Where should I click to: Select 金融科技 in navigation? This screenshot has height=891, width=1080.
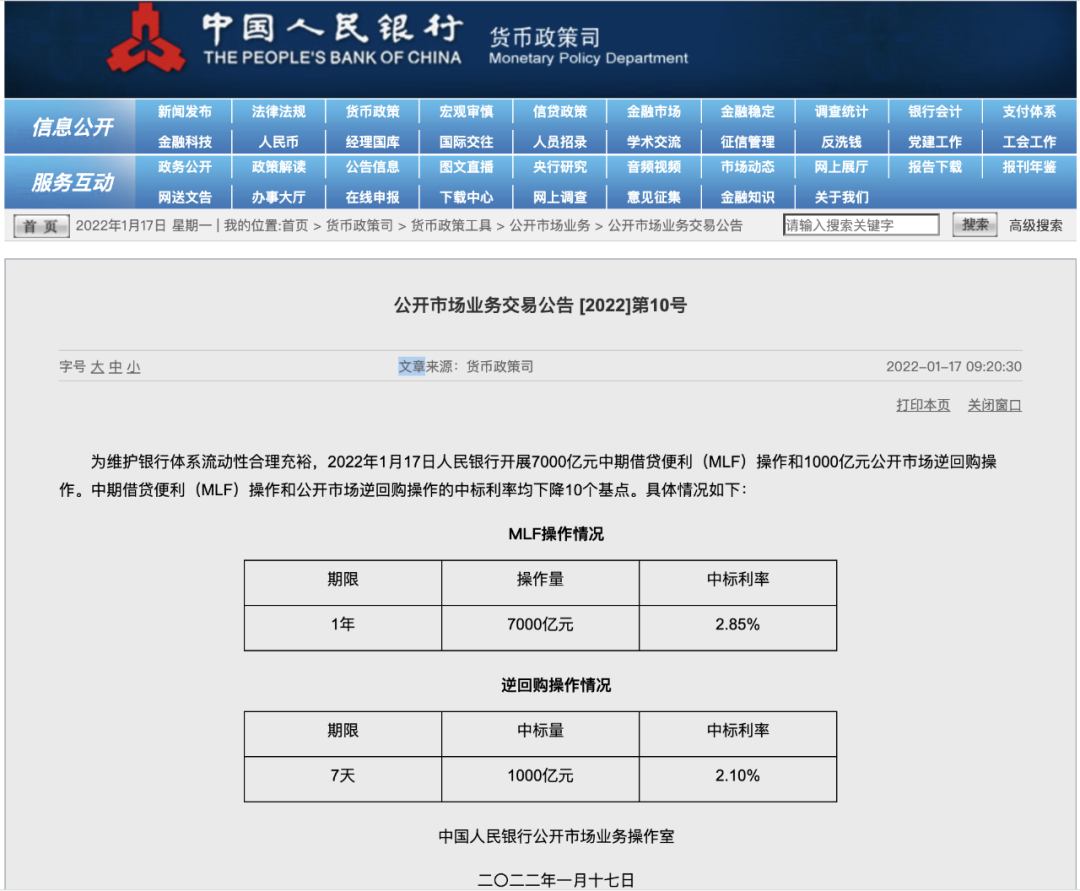coord(185,142)
